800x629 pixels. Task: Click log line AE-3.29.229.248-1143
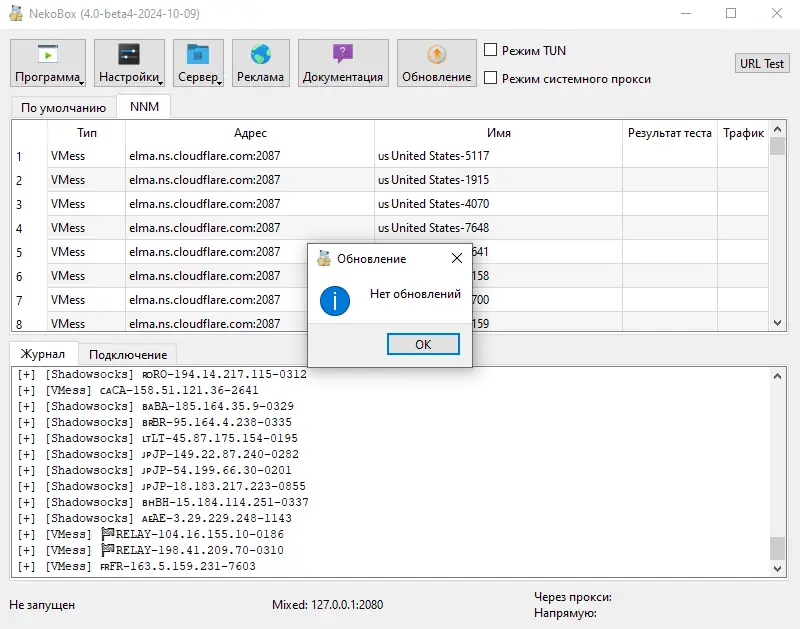(155, 518)
